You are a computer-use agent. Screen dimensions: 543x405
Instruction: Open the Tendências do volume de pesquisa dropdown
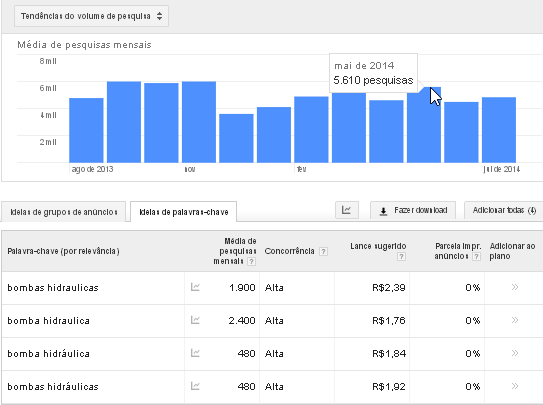[91, 16]
